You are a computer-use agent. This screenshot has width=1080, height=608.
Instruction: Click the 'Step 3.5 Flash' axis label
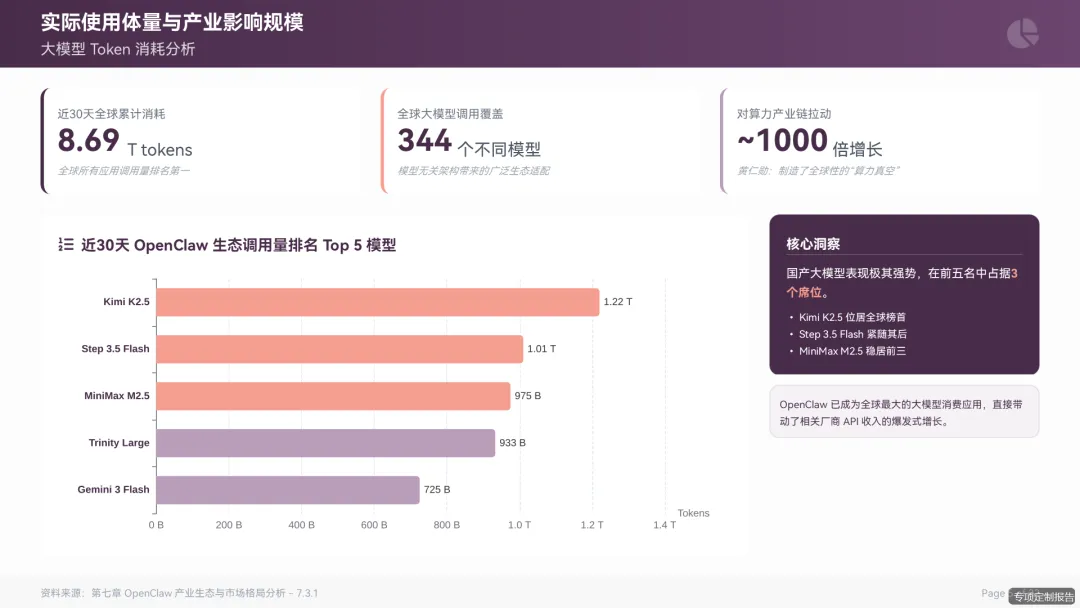(115, 348)
